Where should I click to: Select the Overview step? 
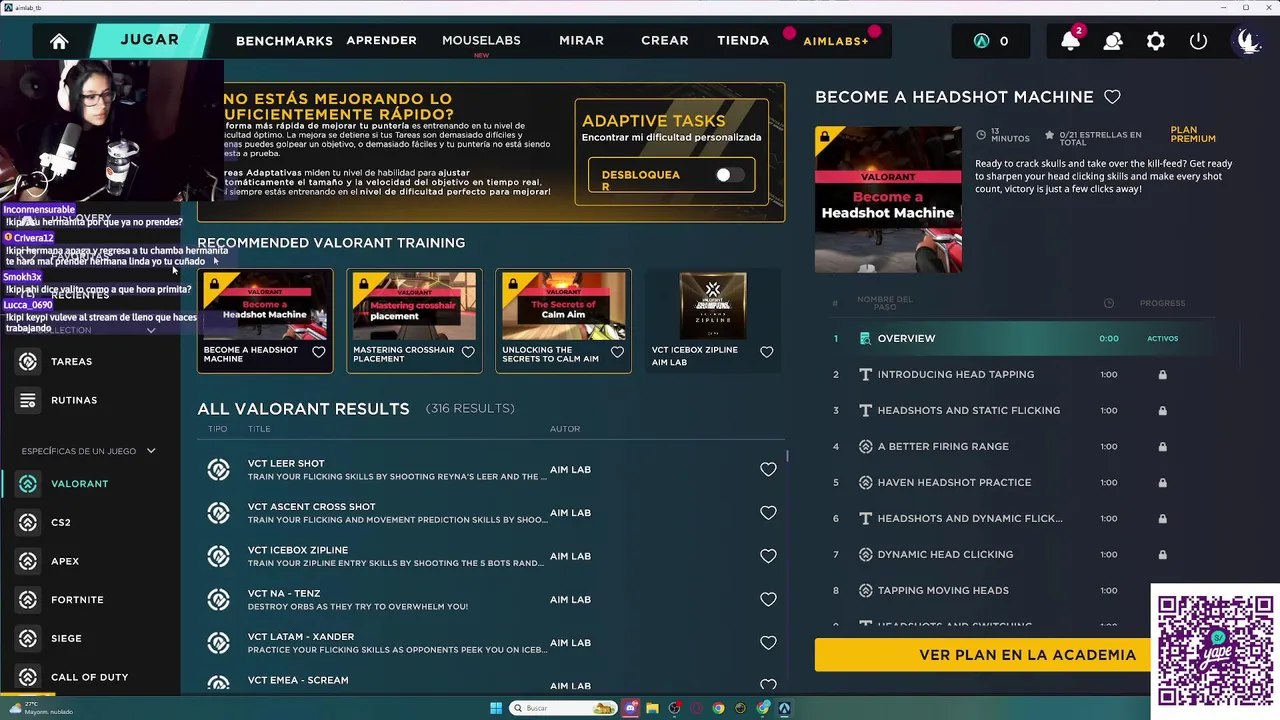click(1021, 338)
